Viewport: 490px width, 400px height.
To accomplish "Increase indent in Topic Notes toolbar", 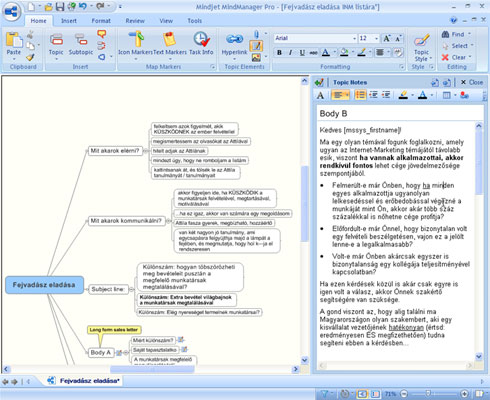I will click(x=386, y=95).
